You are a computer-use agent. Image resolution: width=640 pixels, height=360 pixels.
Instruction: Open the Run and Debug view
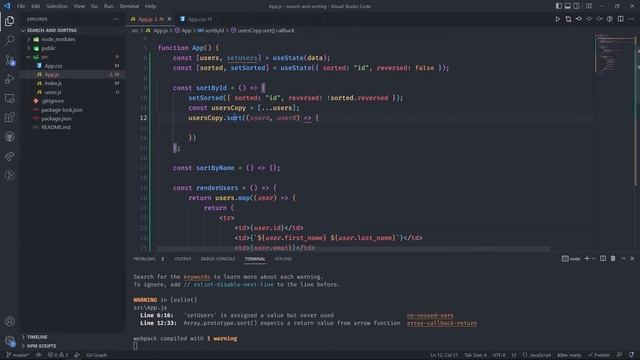pyautogui.click(x=9, y=79)
